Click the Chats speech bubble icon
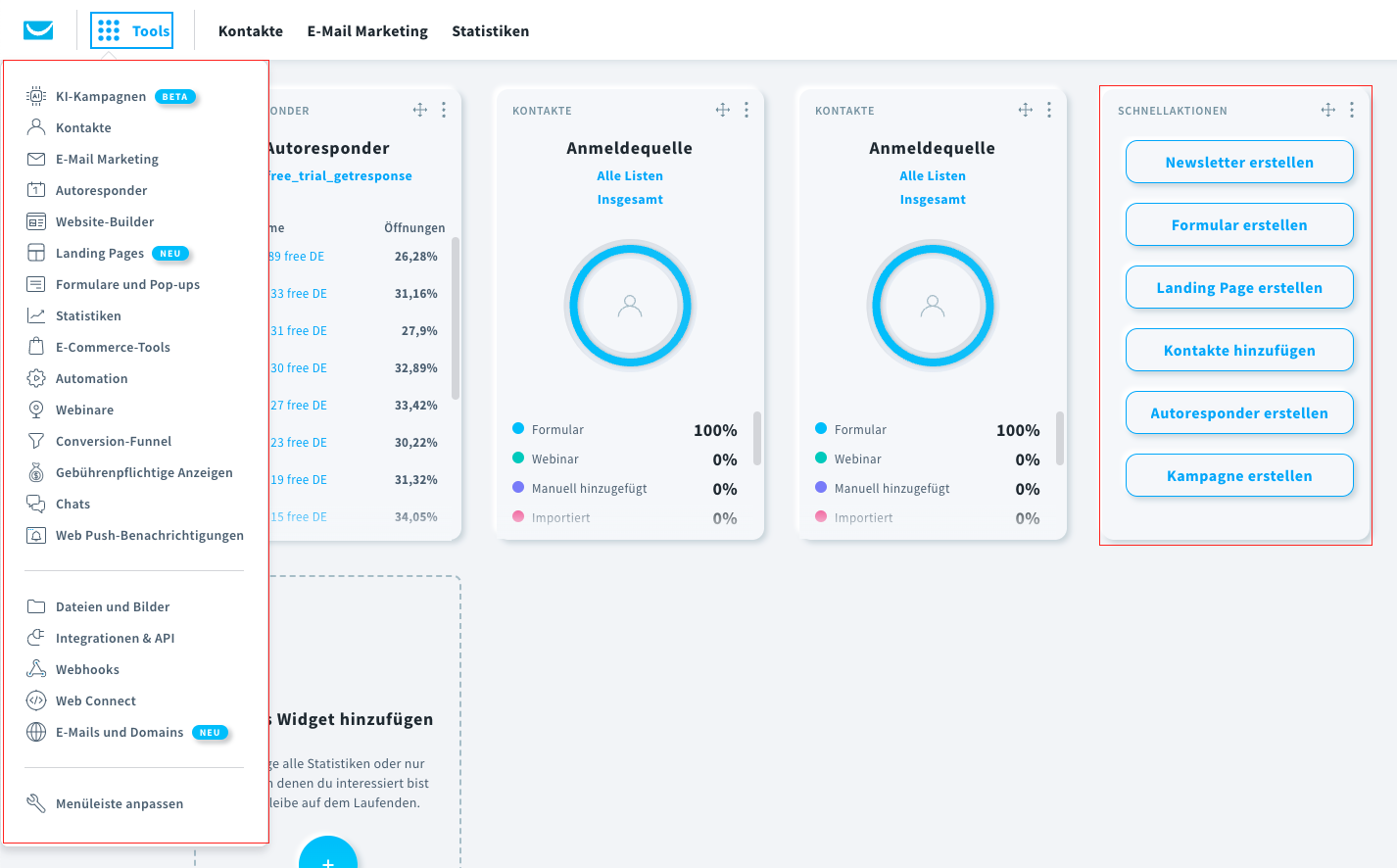 (36, 504)
